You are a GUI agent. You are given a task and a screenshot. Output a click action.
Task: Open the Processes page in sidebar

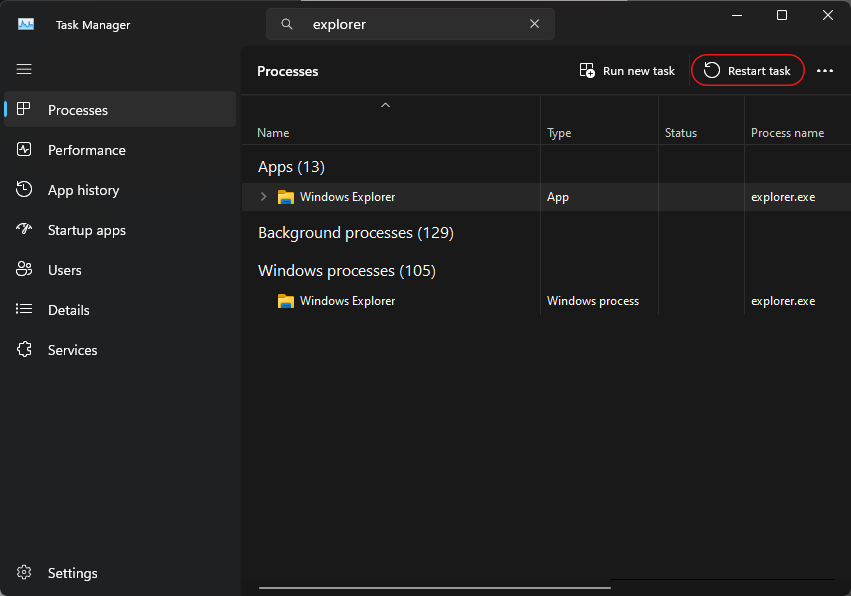click(120, 110)
